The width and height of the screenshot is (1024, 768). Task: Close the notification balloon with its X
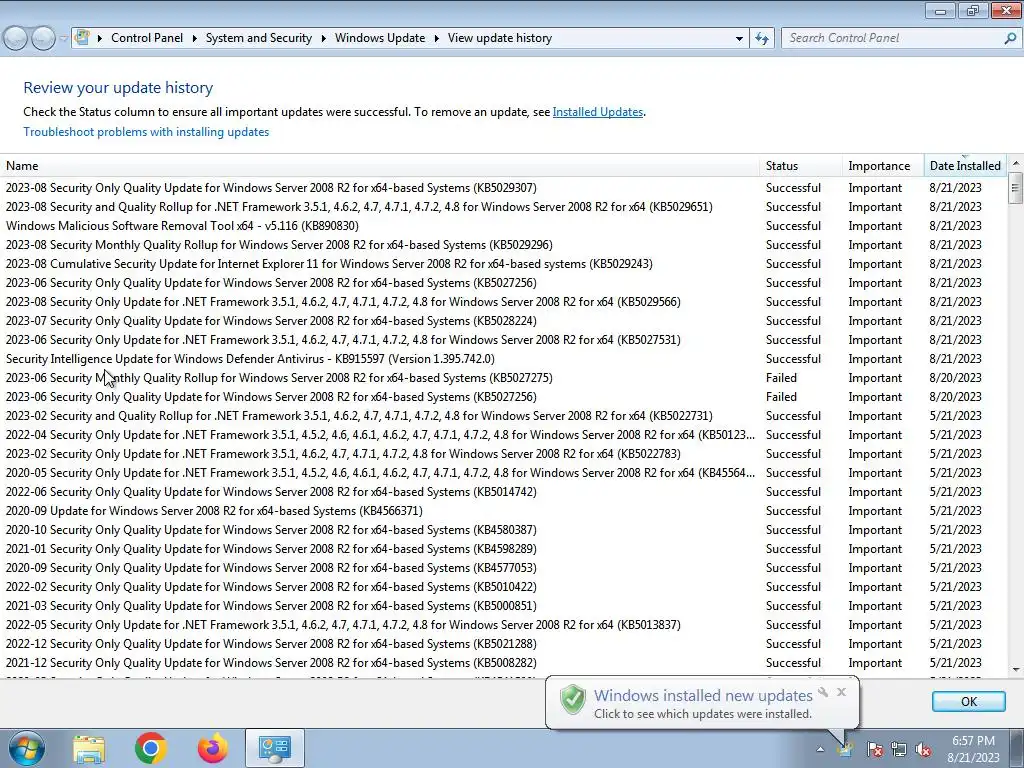click(841, 692)
